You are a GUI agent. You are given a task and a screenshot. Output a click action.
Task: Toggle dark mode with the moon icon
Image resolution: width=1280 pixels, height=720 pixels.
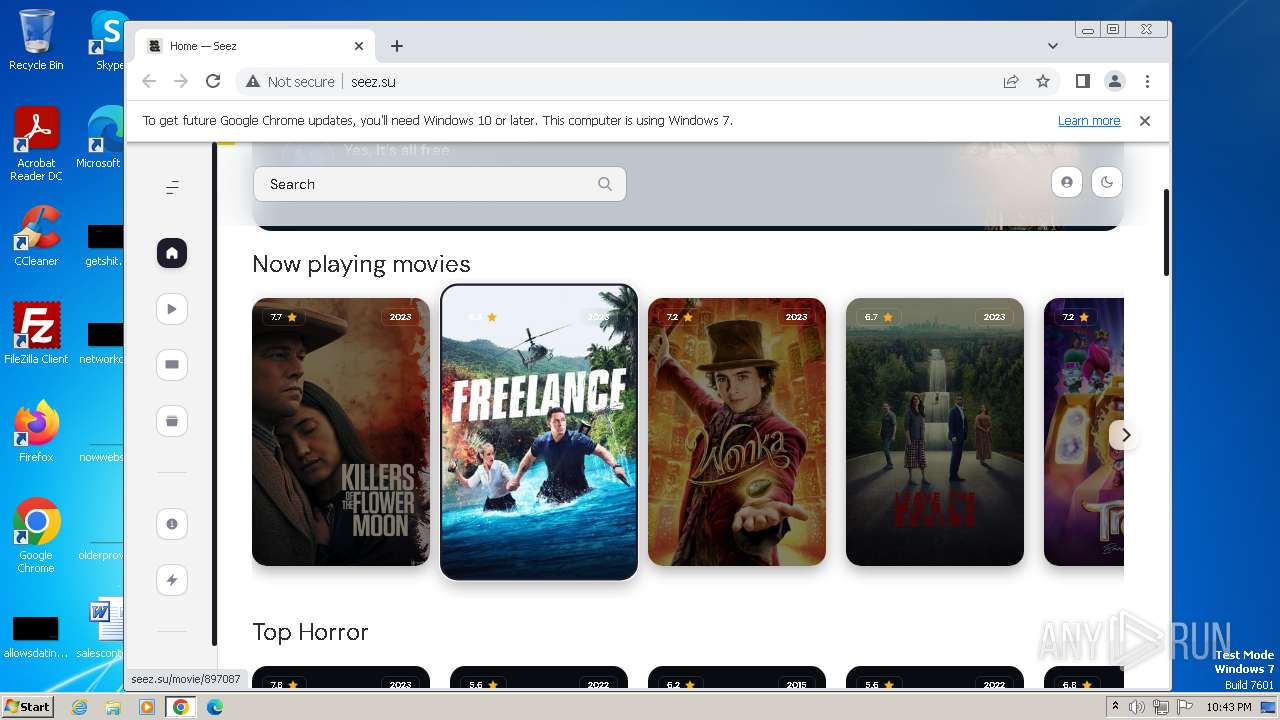click(1107, 183)
